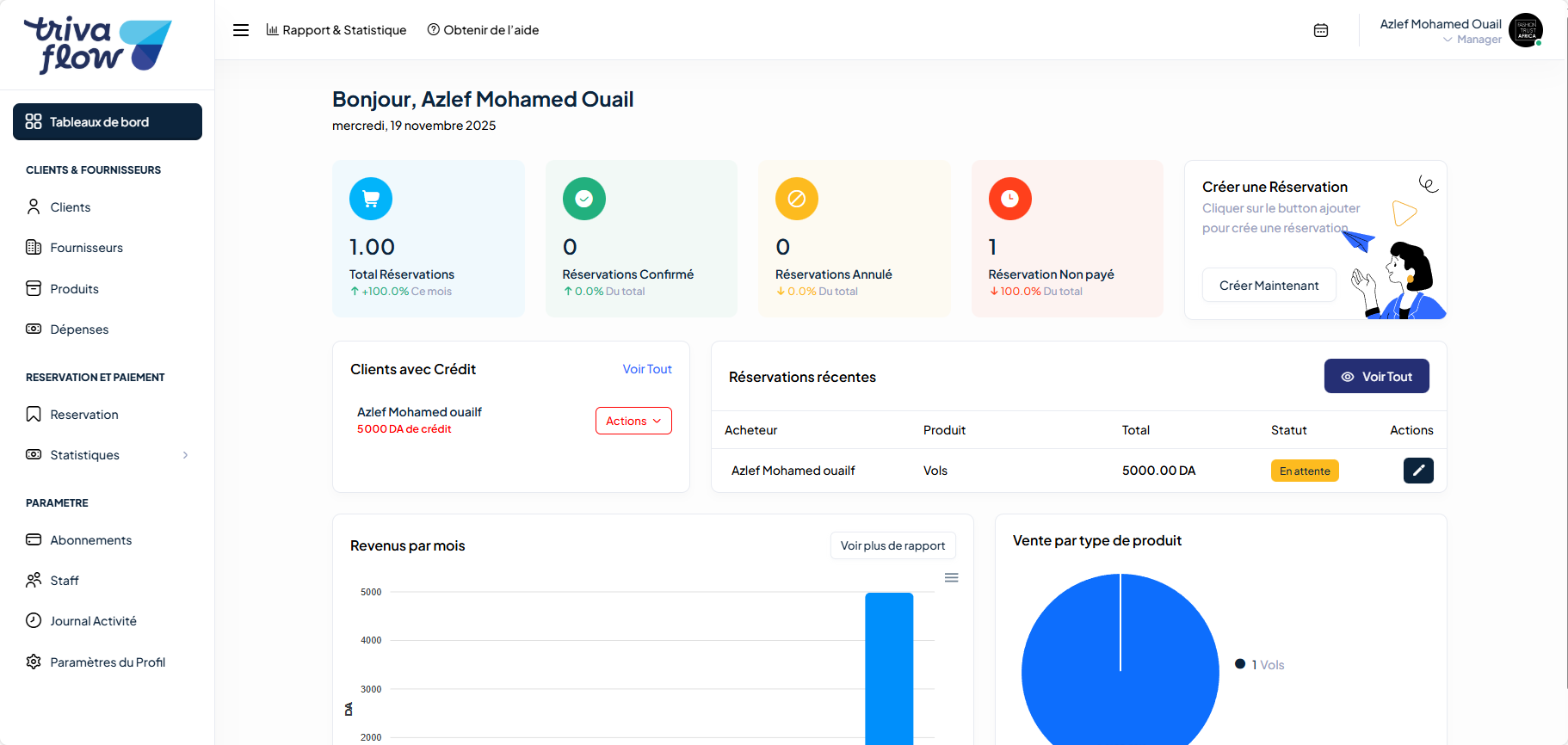Open the Actions dropdown for client credit

click(633, 421)
